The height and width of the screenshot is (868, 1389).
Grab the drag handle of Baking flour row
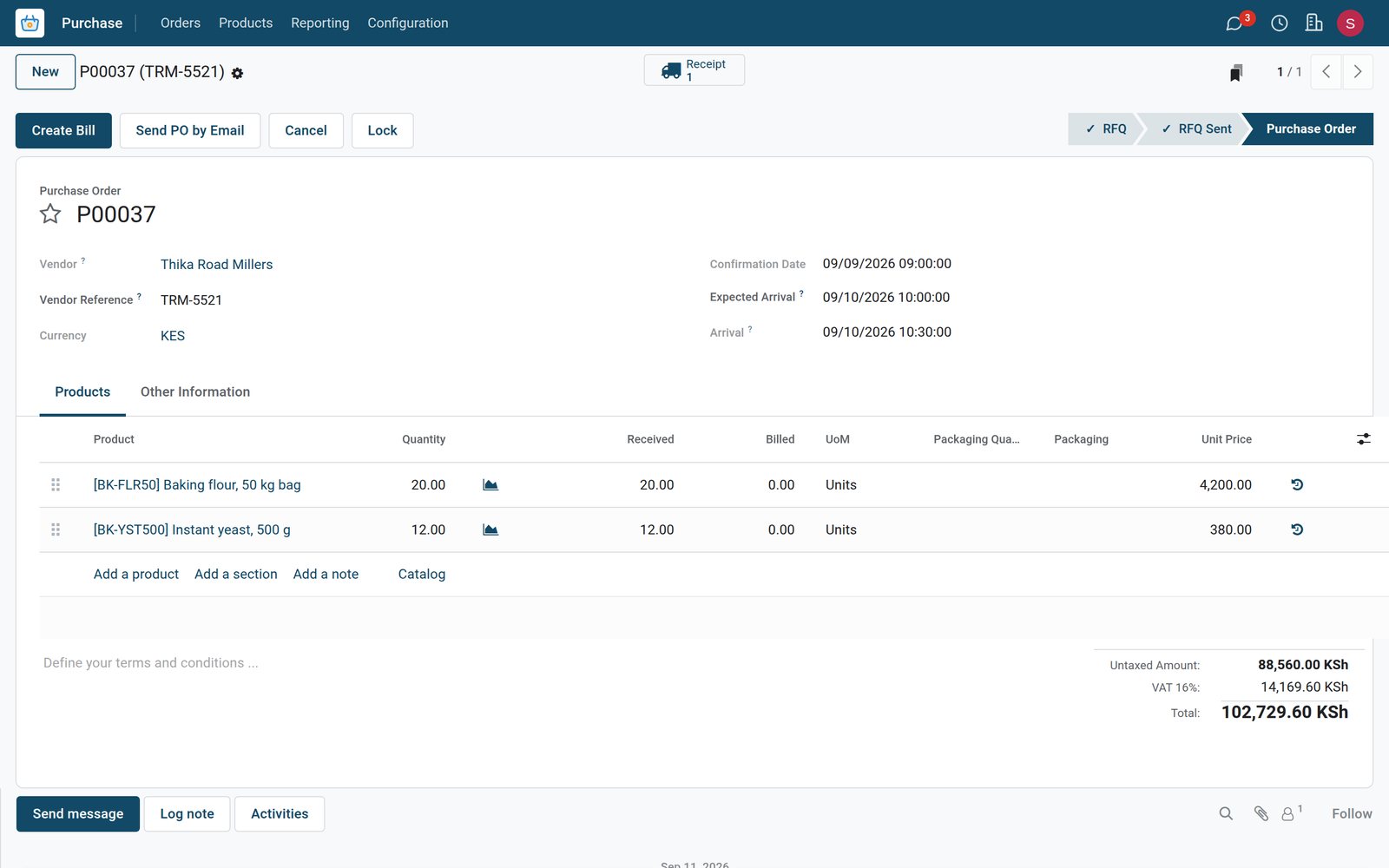point(56,485)
